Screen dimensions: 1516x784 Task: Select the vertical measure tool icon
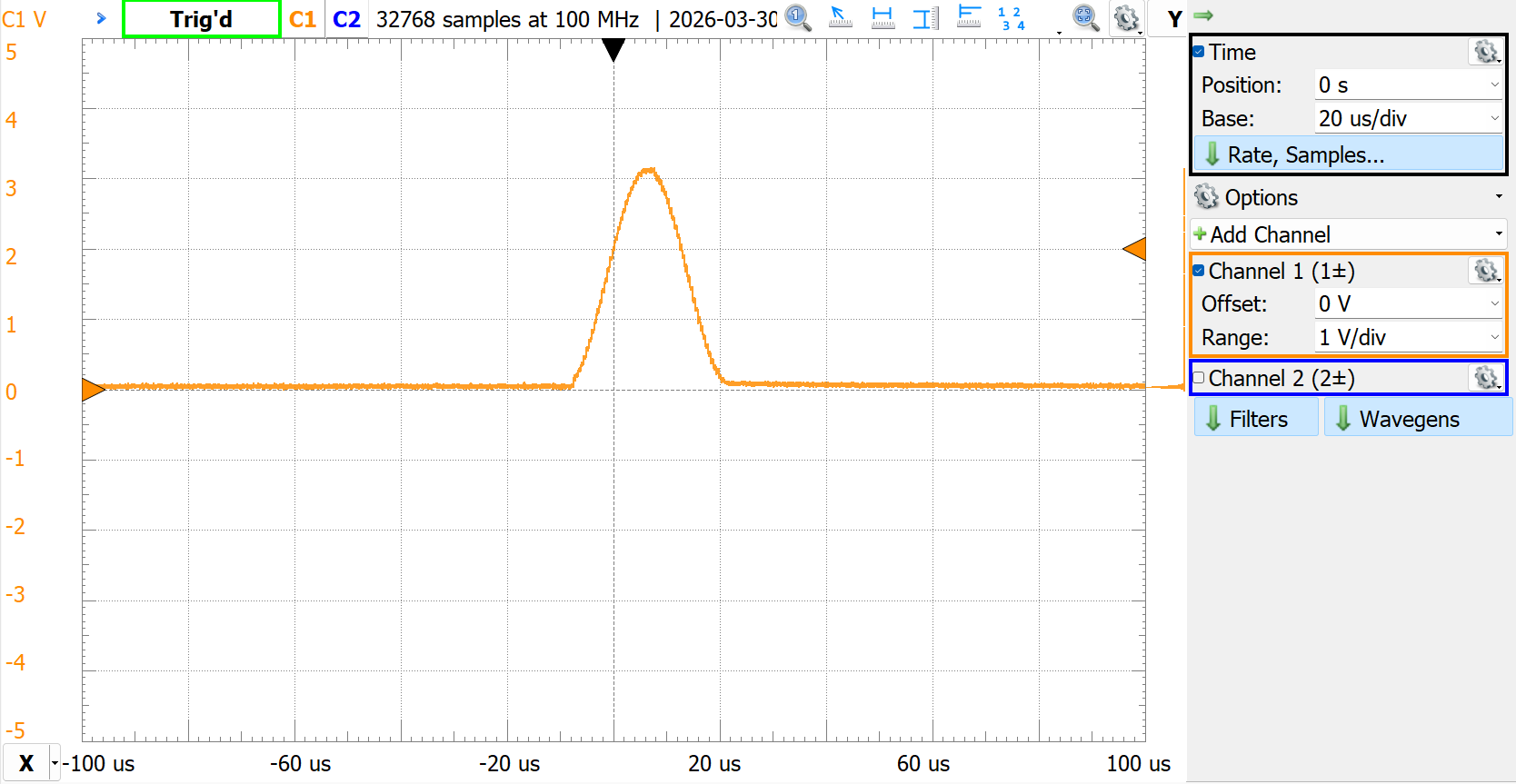tap(925, 18)
